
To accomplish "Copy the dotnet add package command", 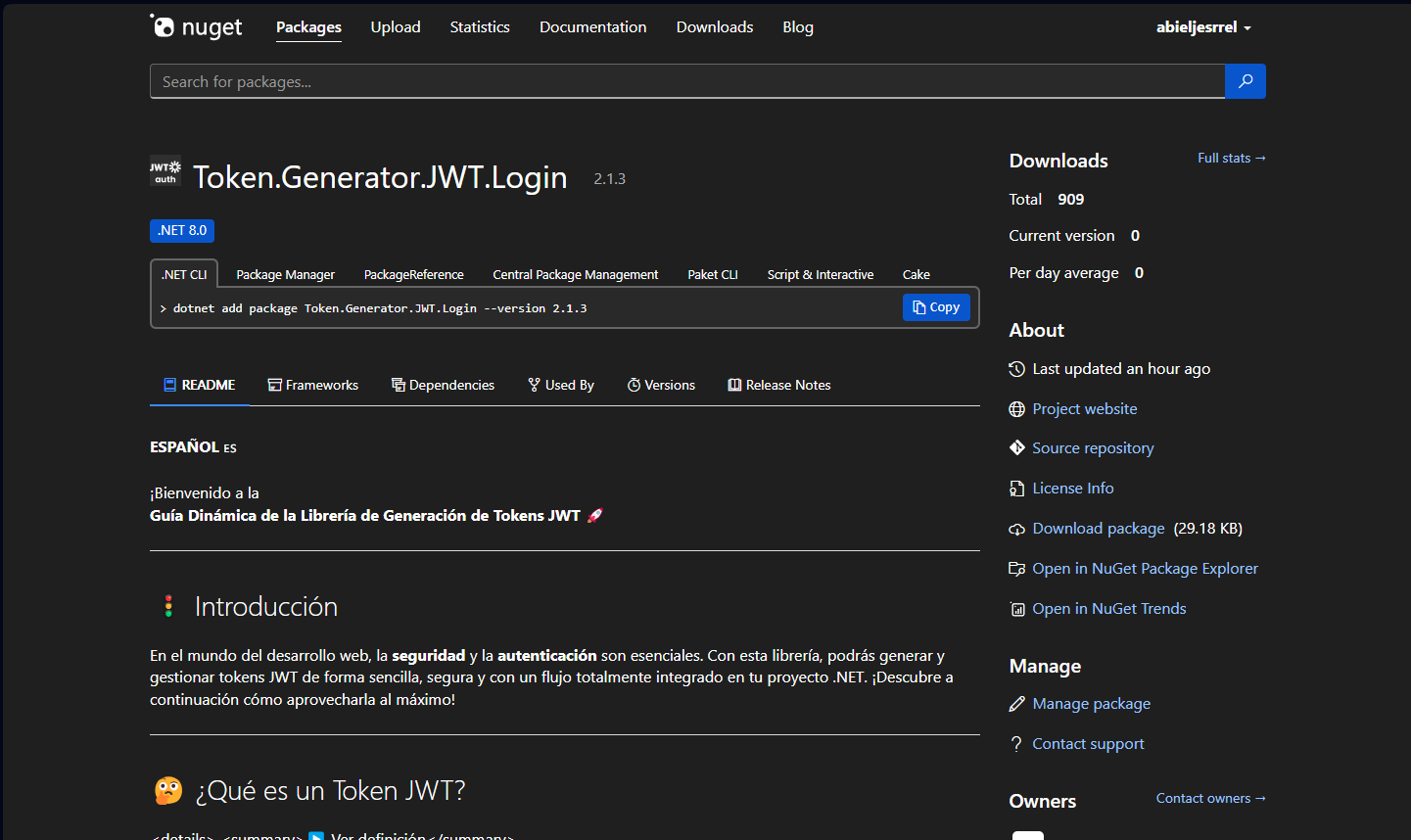I will 936,307.
